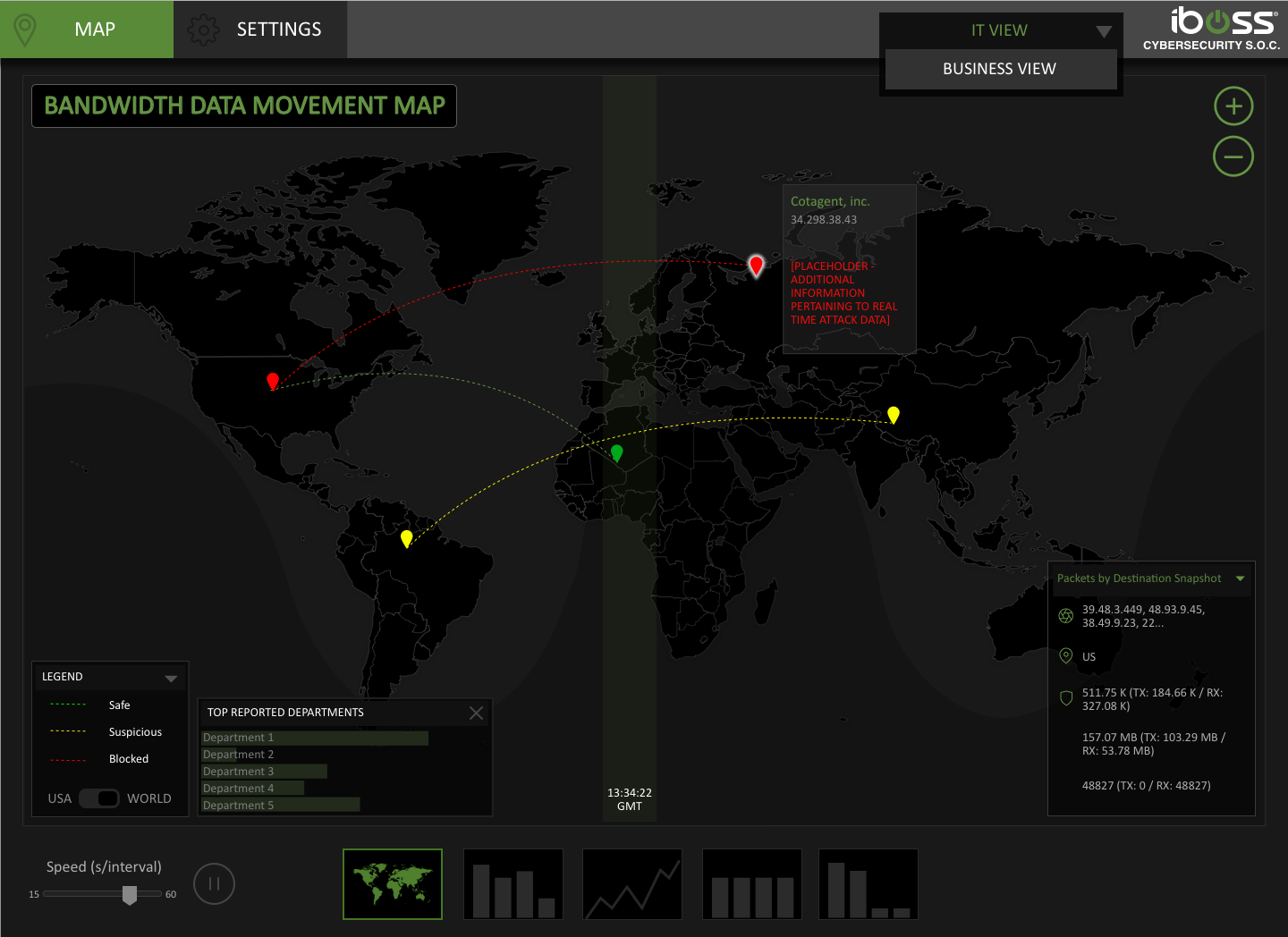
Task: Zoom in the map with plus button
Action: coord(1233,106)
